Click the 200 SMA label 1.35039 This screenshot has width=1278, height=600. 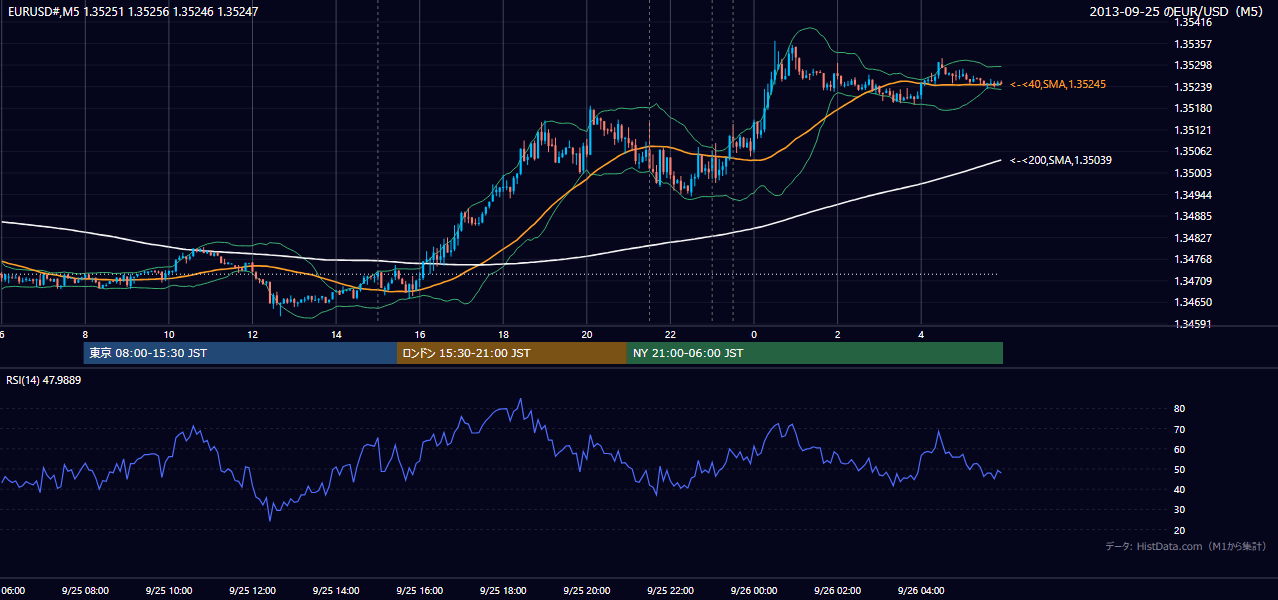point(1061,160)
